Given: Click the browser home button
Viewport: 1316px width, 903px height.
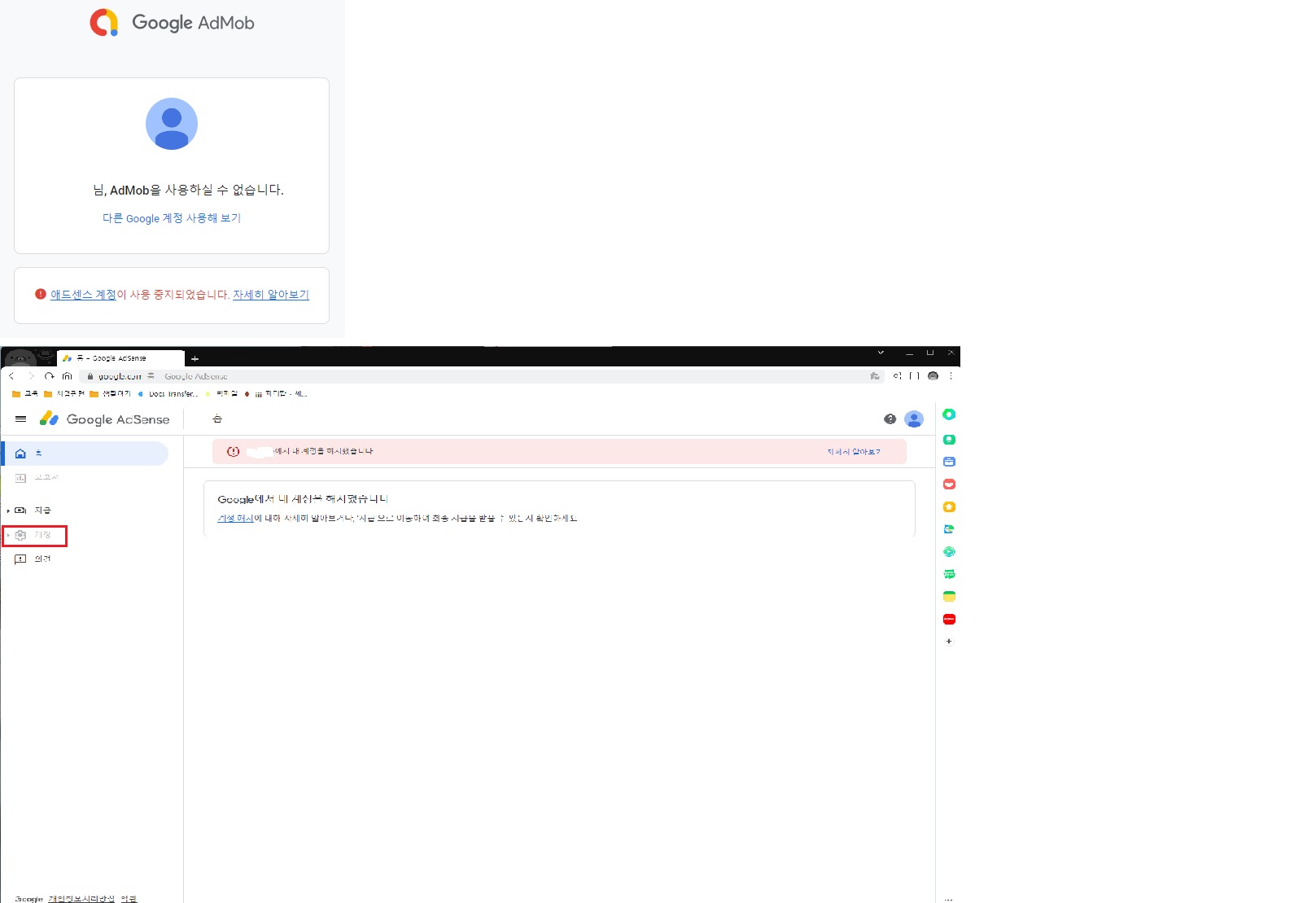Looking at the screenshot, I should [x=68, y=376].
